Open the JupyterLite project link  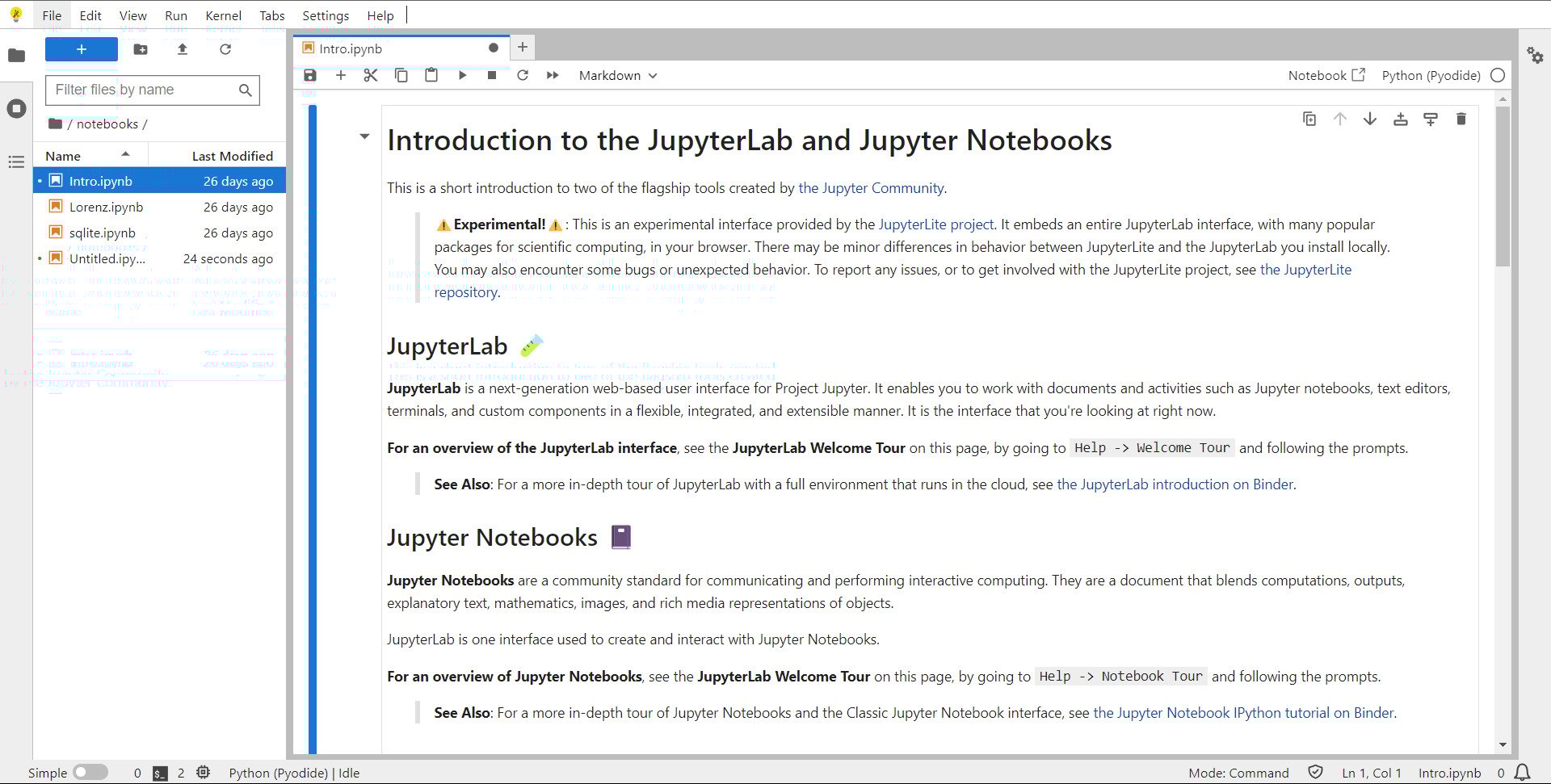pyautogui.click(x=936, y=224)
